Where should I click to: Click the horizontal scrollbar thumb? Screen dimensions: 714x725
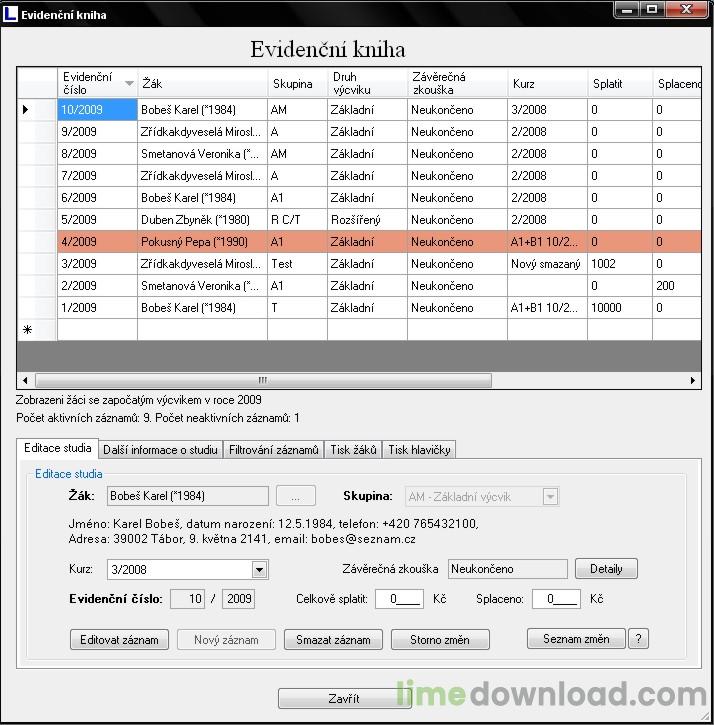(263, 381)
